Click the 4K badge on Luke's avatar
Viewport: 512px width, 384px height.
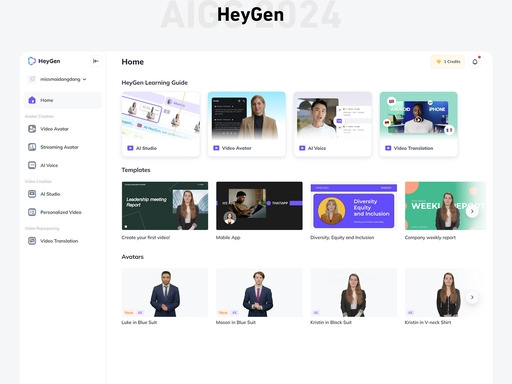(x=140, y=313)
